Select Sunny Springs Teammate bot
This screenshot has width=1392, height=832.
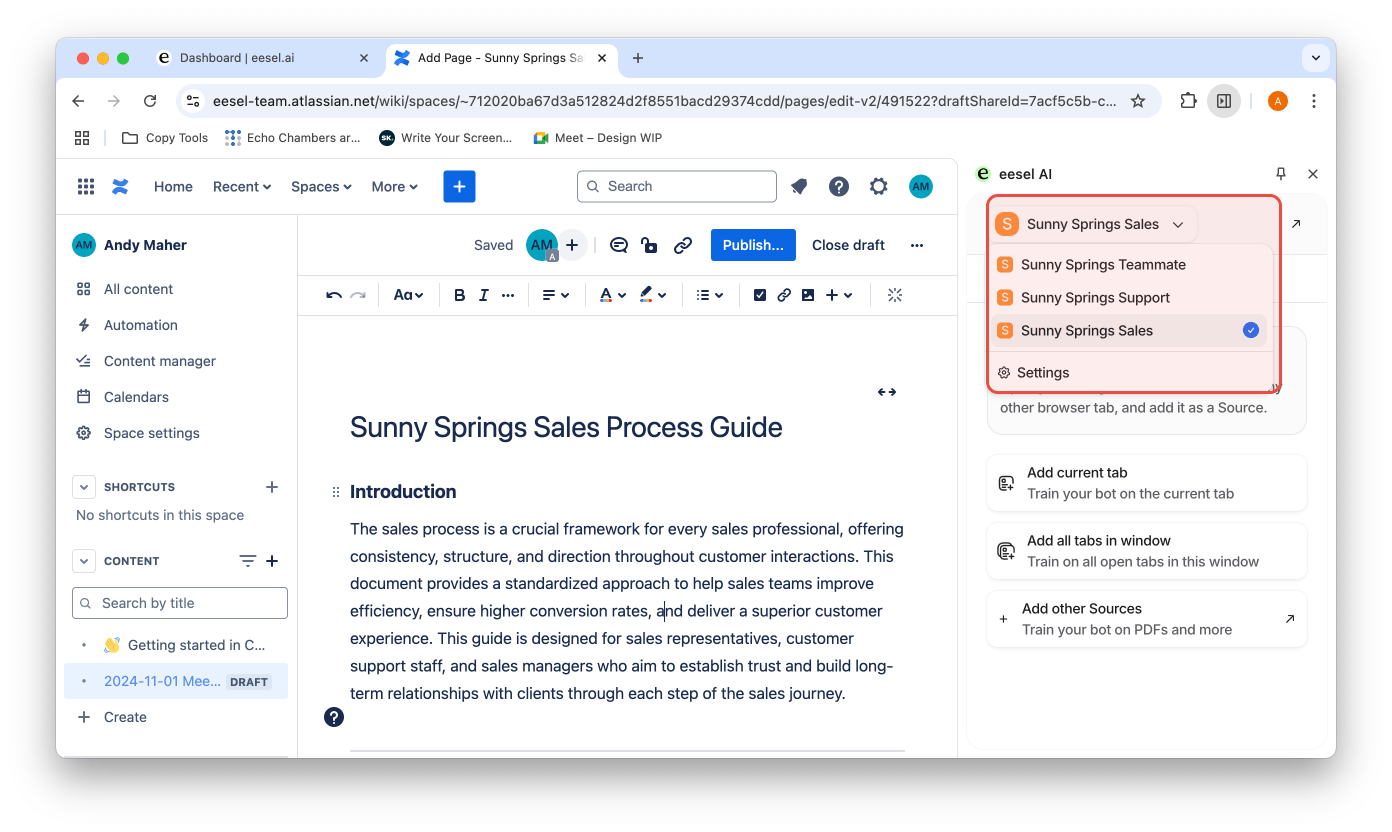[1130, 265]
